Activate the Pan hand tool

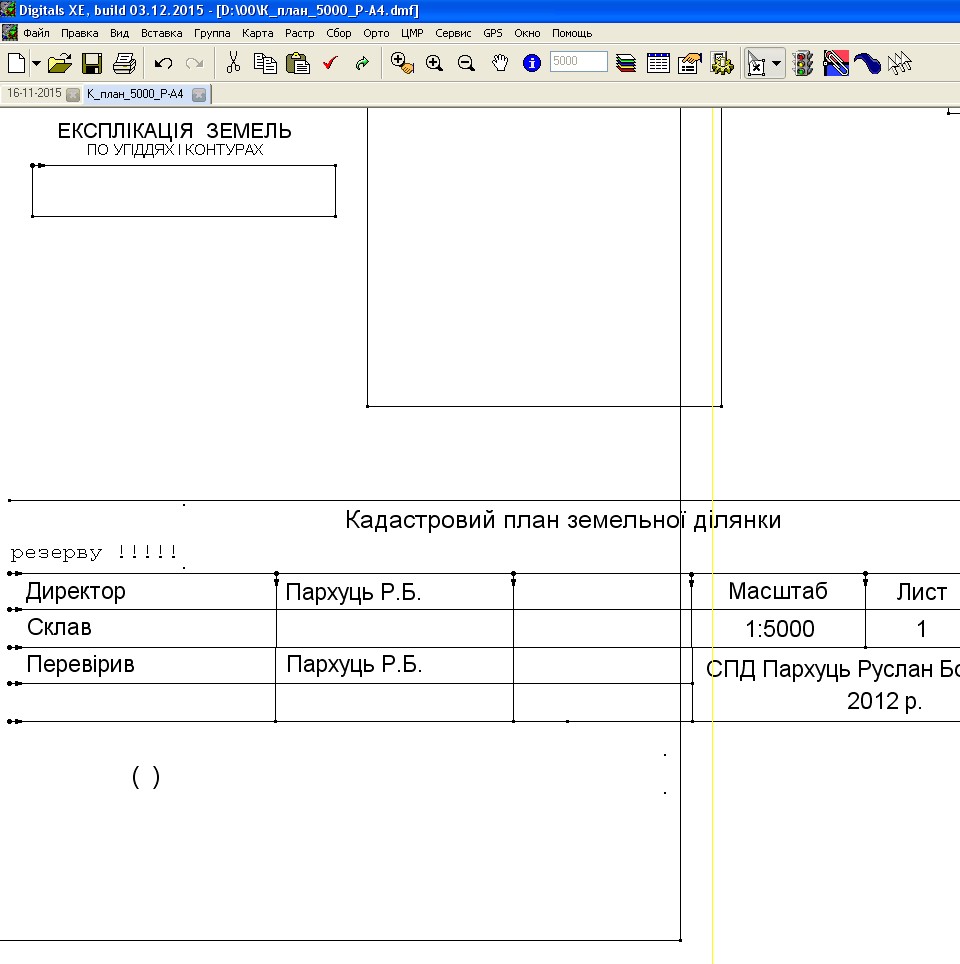pos(500,63)
